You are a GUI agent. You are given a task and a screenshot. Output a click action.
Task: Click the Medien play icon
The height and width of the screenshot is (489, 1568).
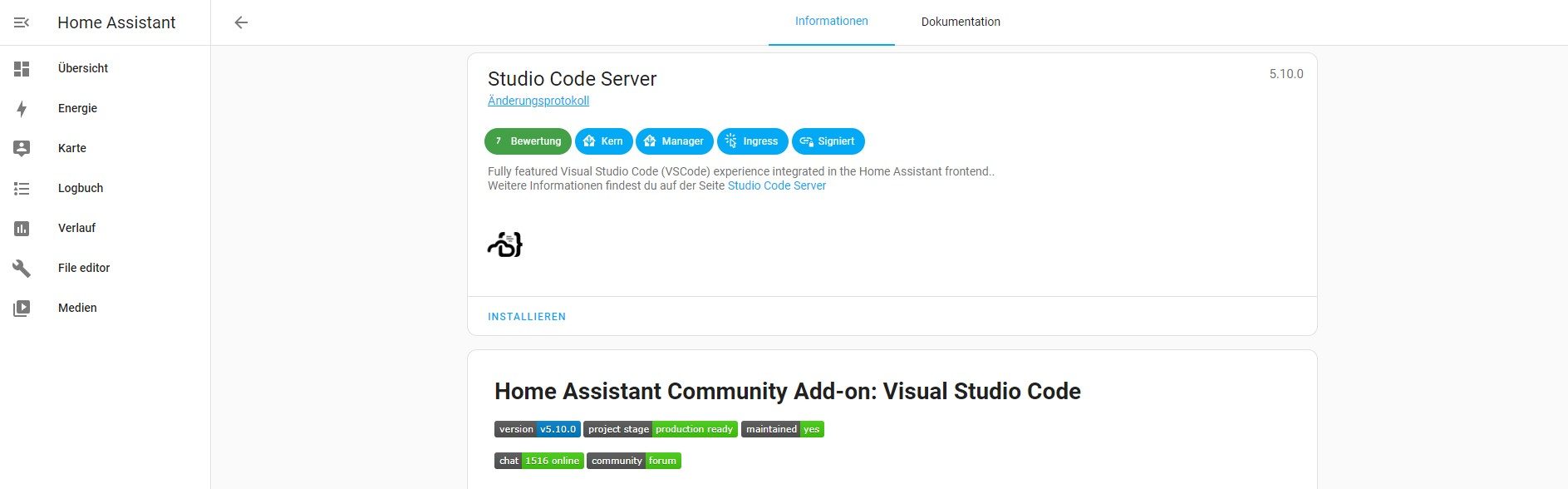click(22, 309)
